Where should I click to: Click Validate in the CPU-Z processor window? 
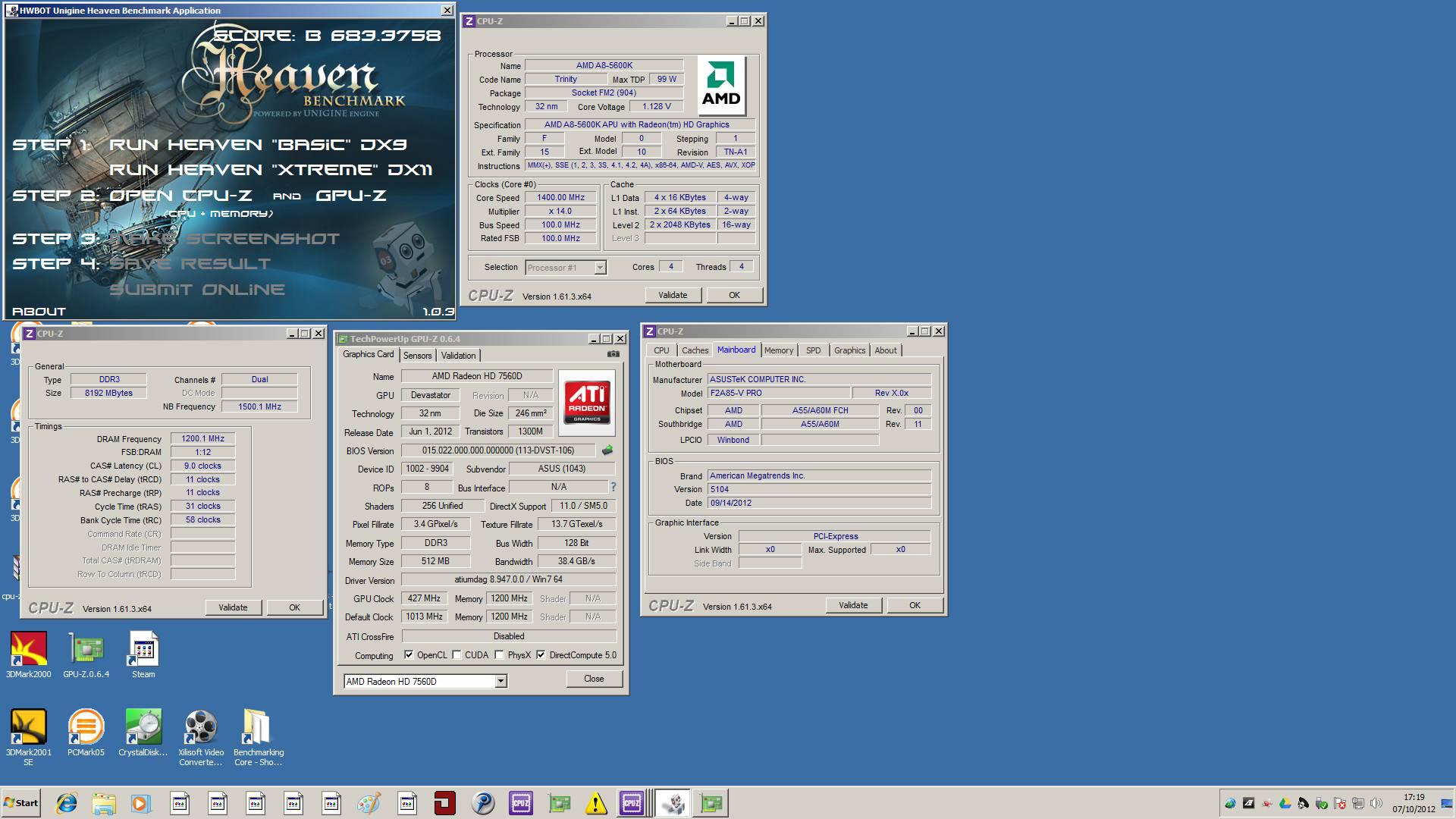point(673,295)
